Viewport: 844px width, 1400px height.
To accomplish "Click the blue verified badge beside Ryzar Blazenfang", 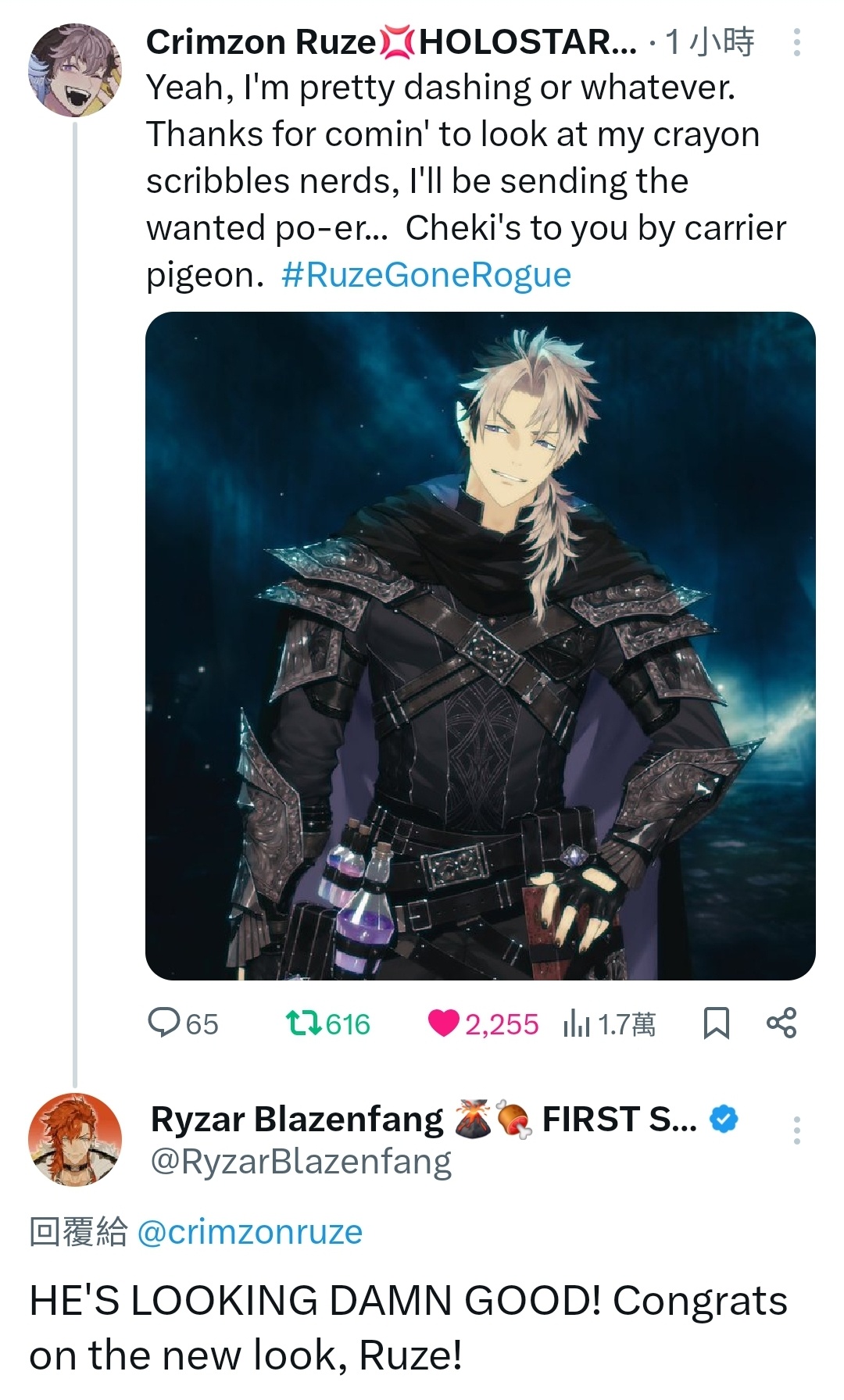I will coord(724,1120).
